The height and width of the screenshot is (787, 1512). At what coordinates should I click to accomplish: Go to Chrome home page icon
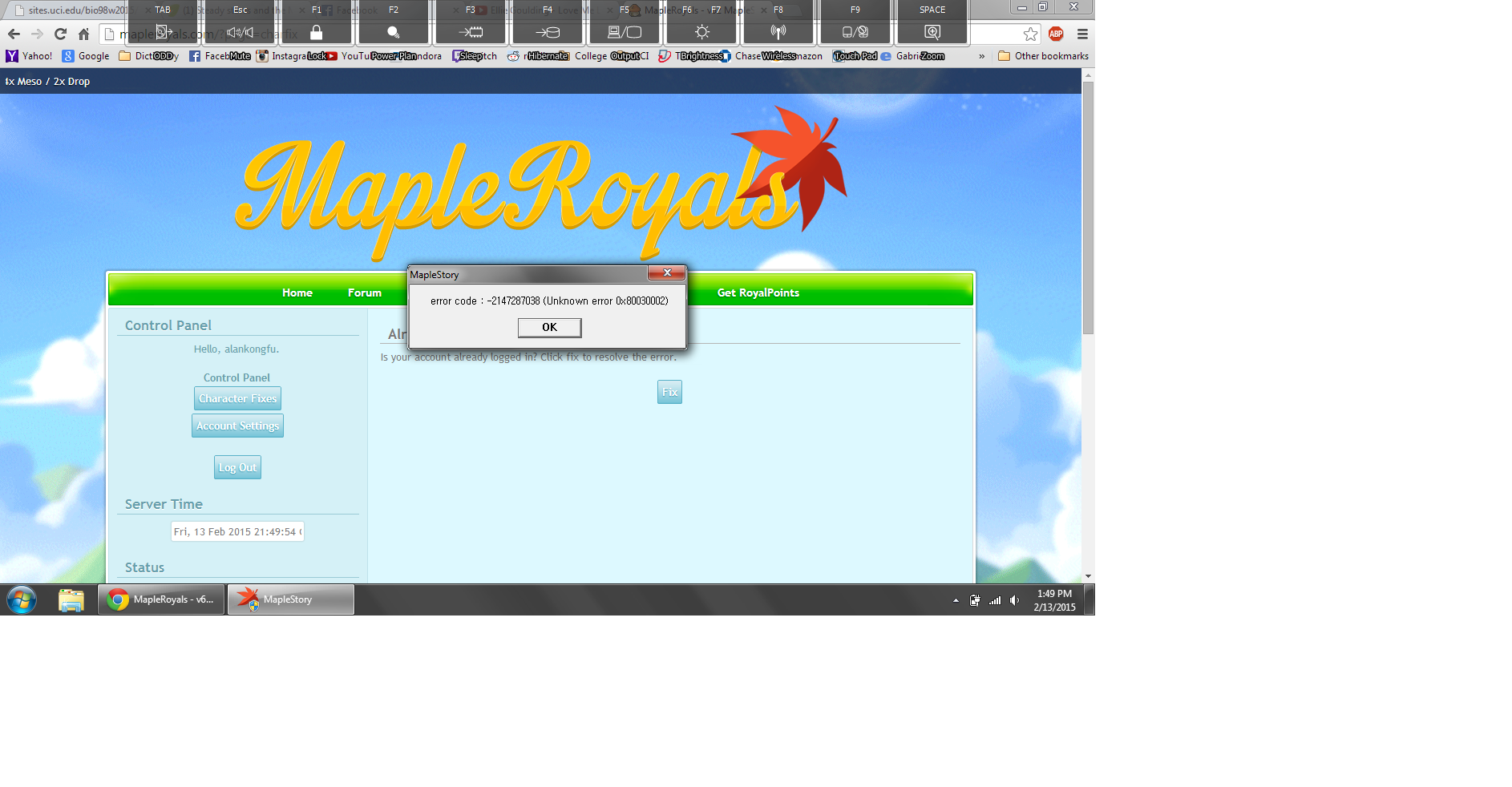[x=83, y=34]
